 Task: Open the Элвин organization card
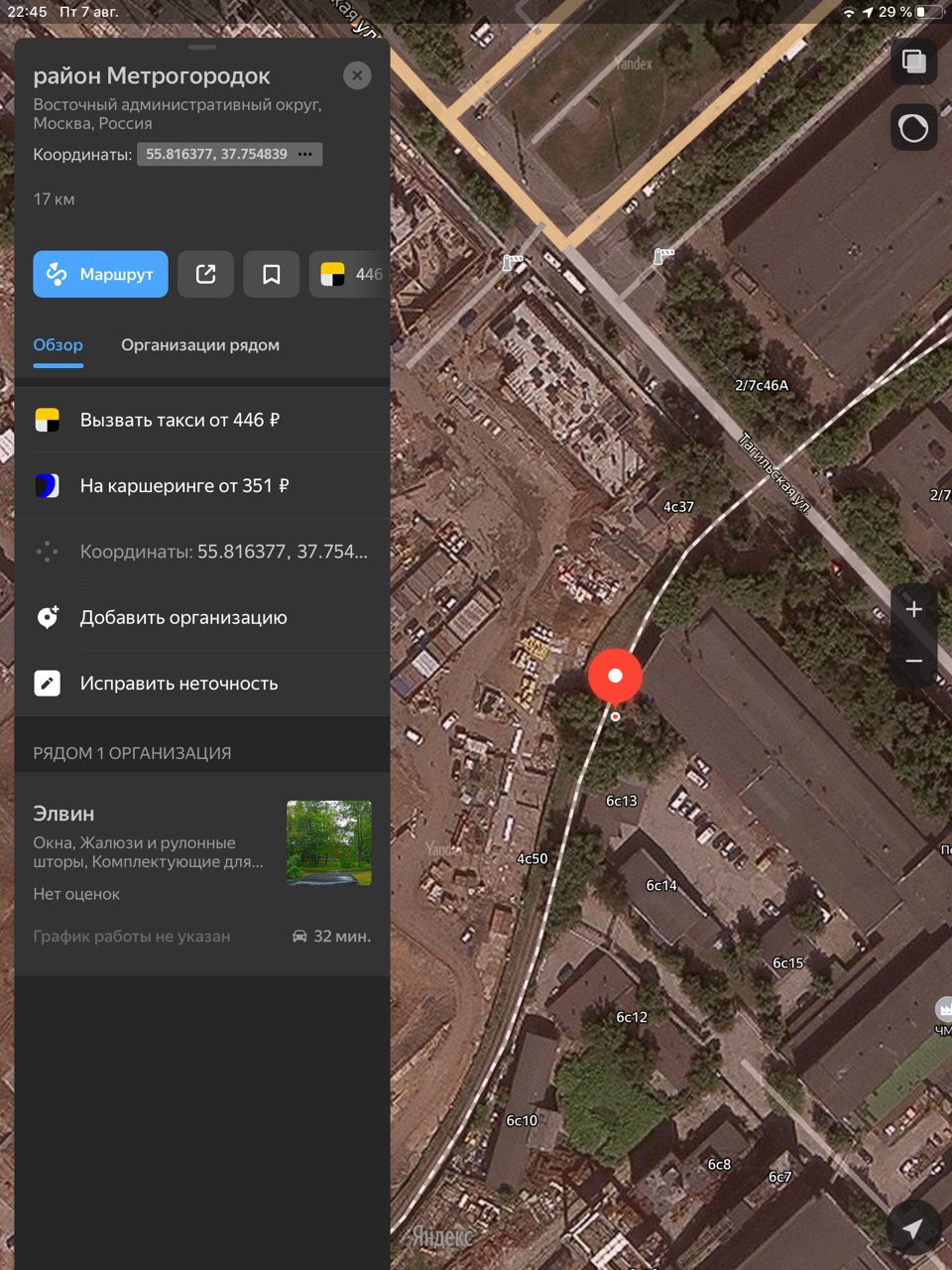(202, 873)
